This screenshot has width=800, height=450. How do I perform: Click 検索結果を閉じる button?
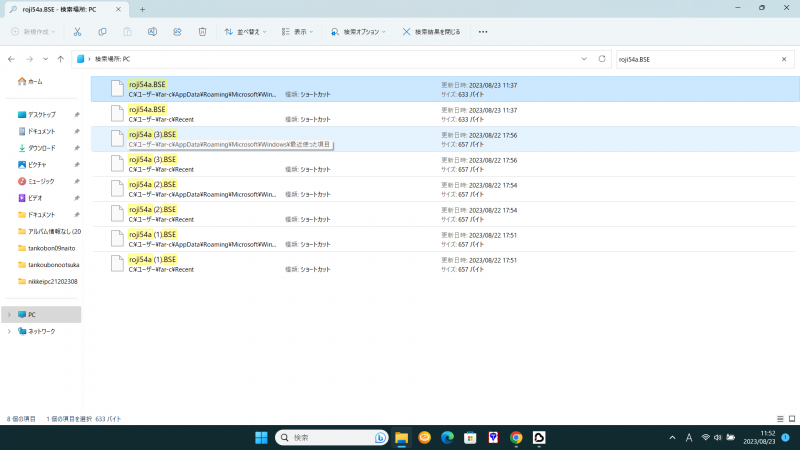[431, 31]
